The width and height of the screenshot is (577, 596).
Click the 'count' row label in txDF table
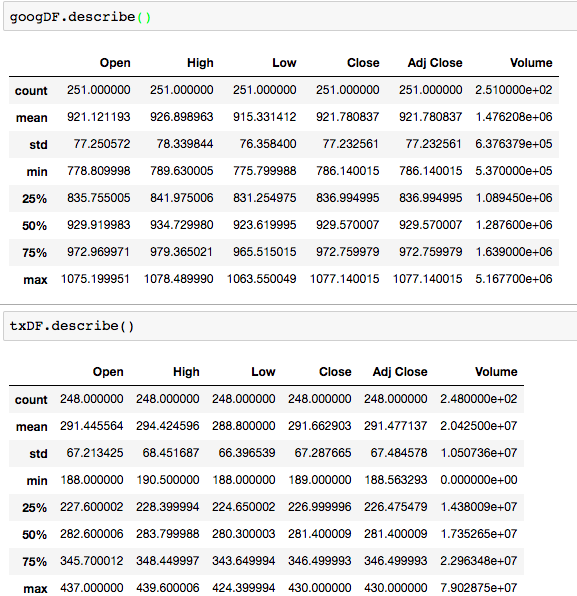(x=31, y=399)
